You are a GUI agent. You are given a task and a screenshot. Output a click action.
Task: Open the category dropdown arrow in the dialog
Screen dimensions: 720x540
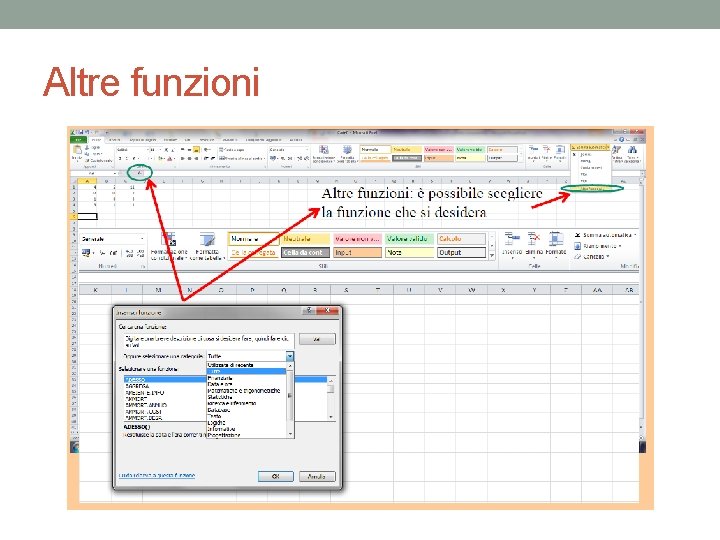[x=290, y=356]
